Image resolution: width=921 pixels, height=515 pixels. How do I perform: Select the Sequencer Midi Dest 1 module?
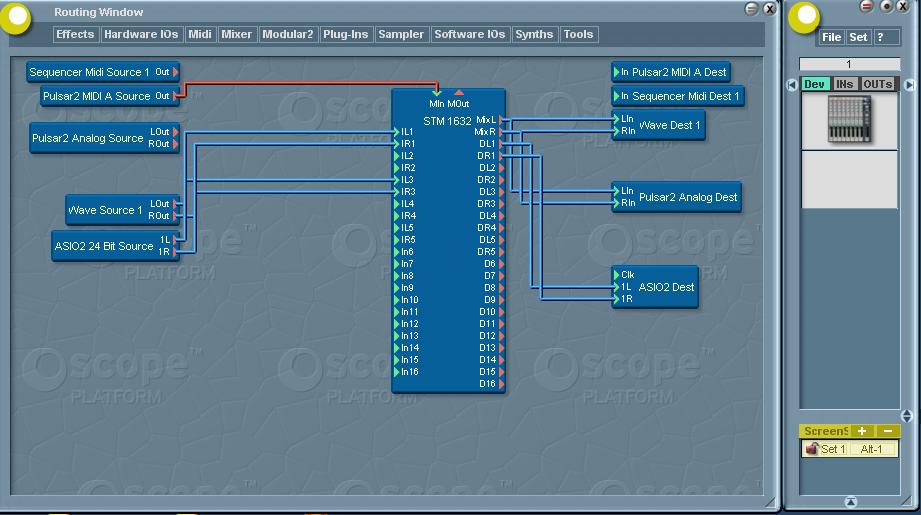(678, 96)
